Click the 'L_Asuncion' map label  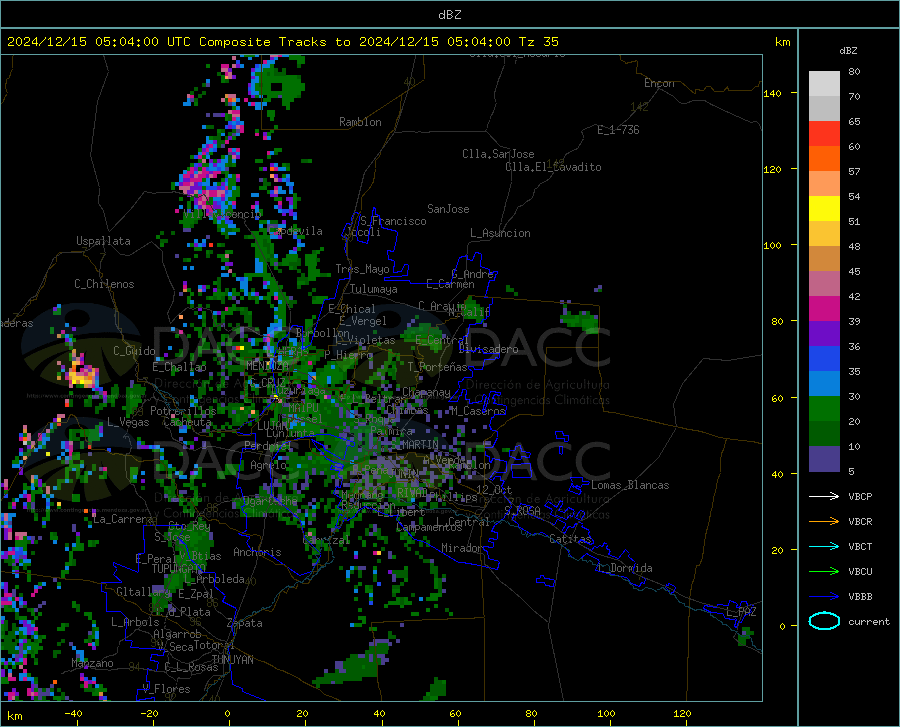[500, 233]
